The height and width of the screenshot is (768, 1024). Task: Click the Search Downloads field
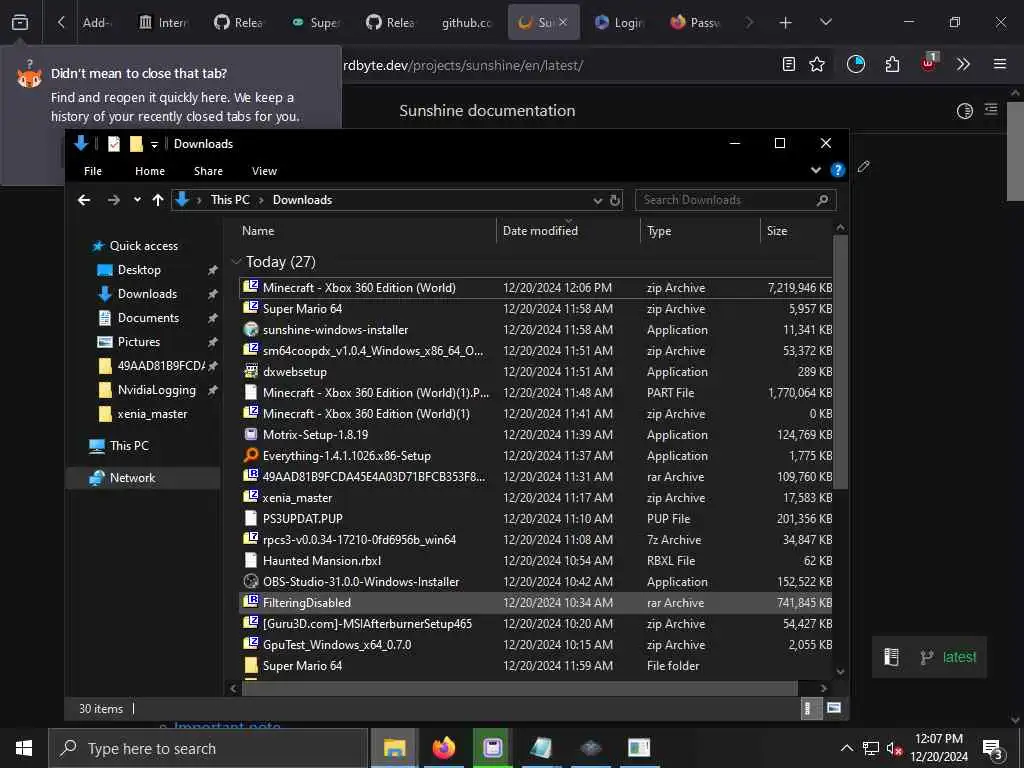point(735,200)
